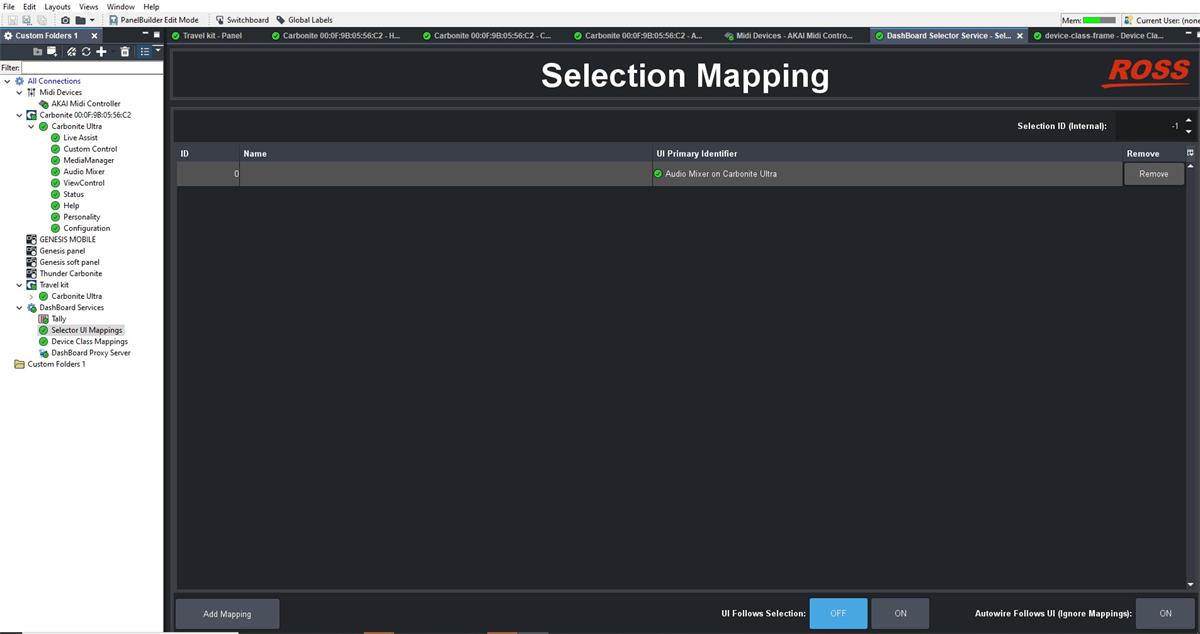Click MediaManager green status icon

pyautogui.click(x=56, y=160)
